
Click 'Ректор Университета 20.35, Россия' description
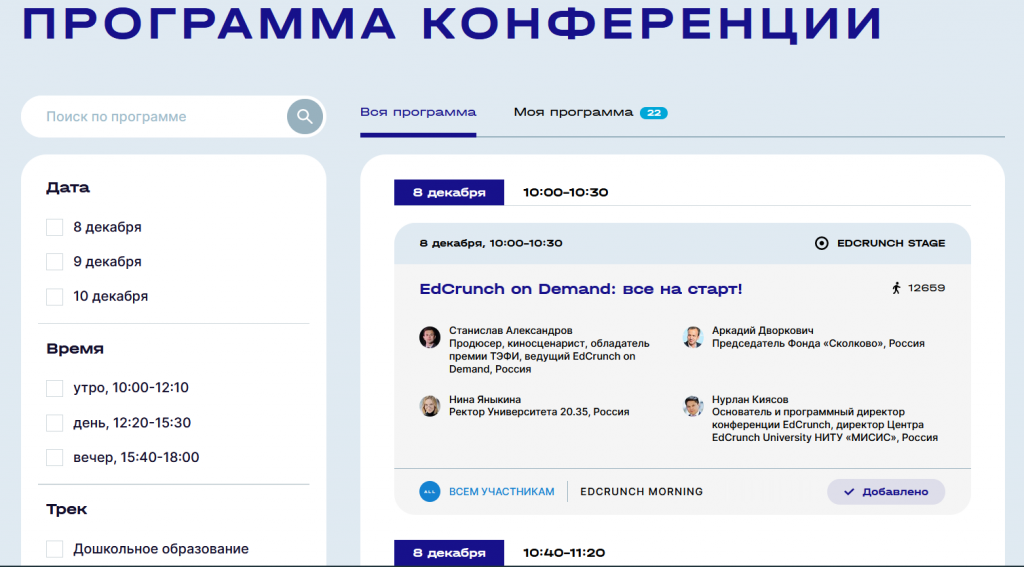tap(539, 412)
